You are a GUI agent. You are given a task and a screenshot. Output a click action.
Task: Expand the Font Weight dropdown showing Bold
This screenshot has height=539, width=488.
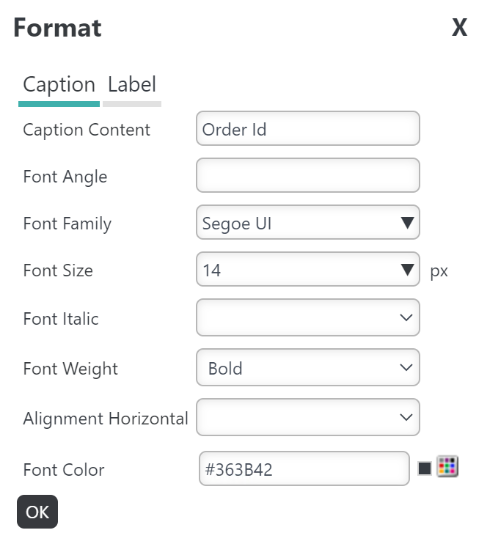coord(308,367)
